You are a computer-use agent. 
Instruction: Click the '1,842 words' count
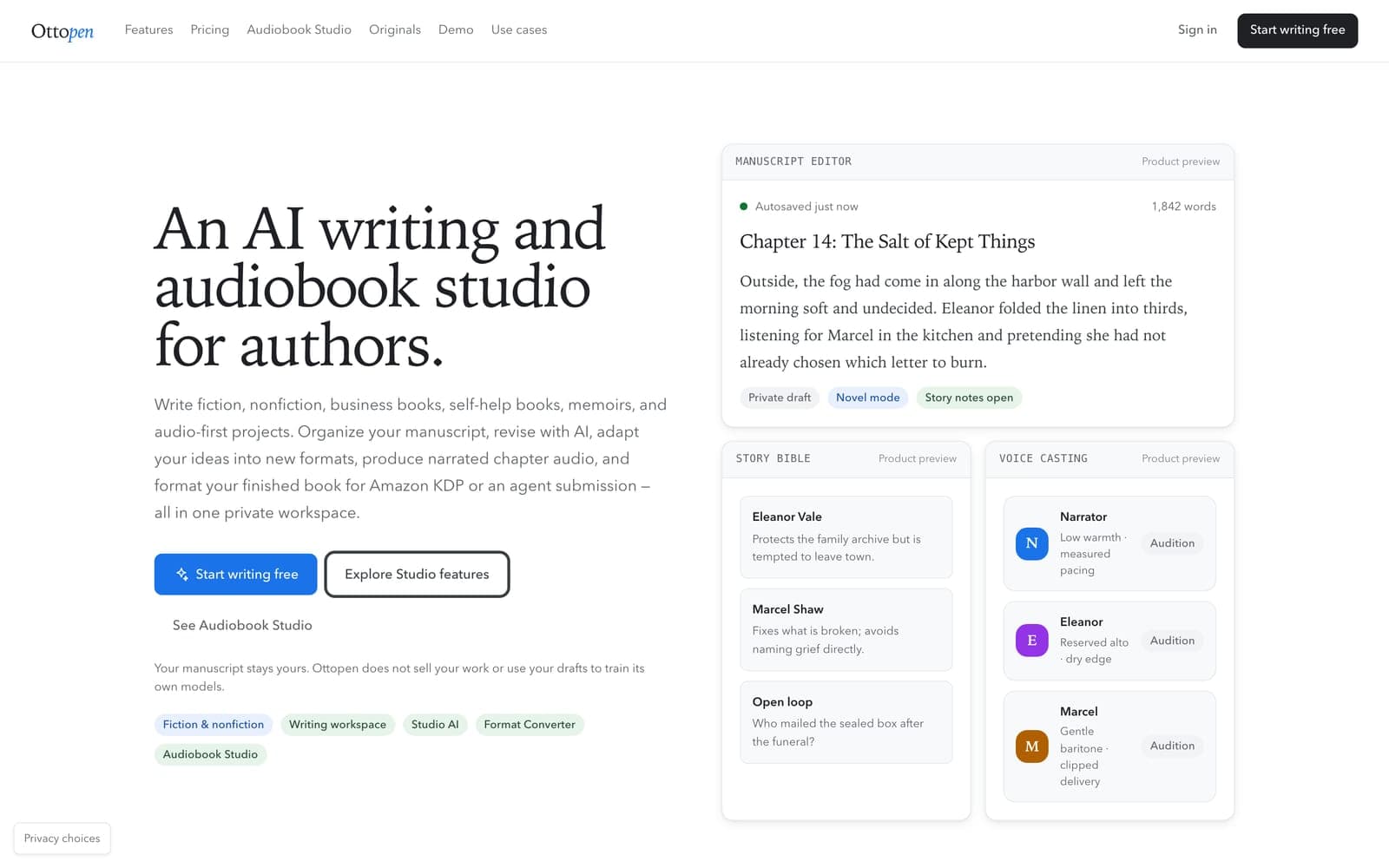[1183, 207]
